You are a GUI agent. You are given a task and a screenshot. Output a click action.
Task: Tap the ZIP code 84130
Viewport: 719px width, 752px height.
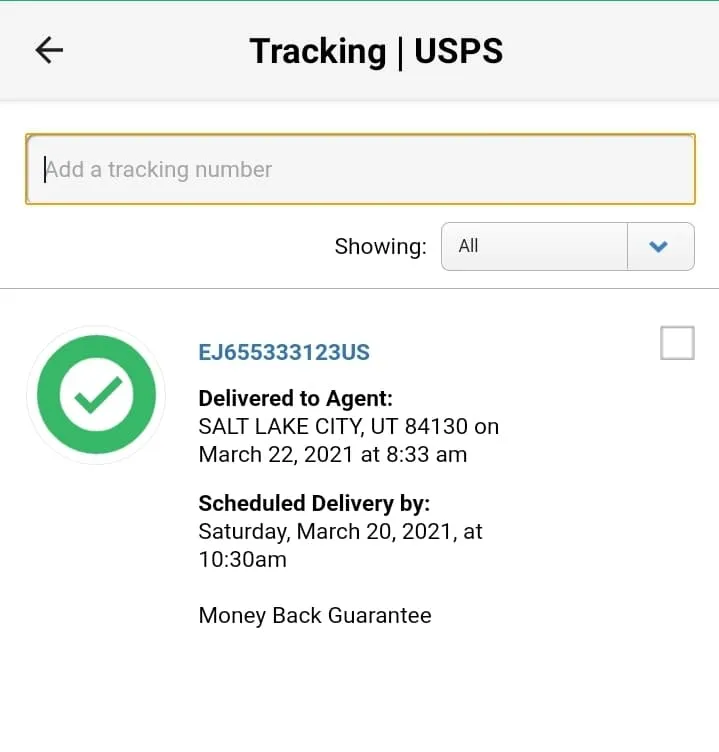434,427
